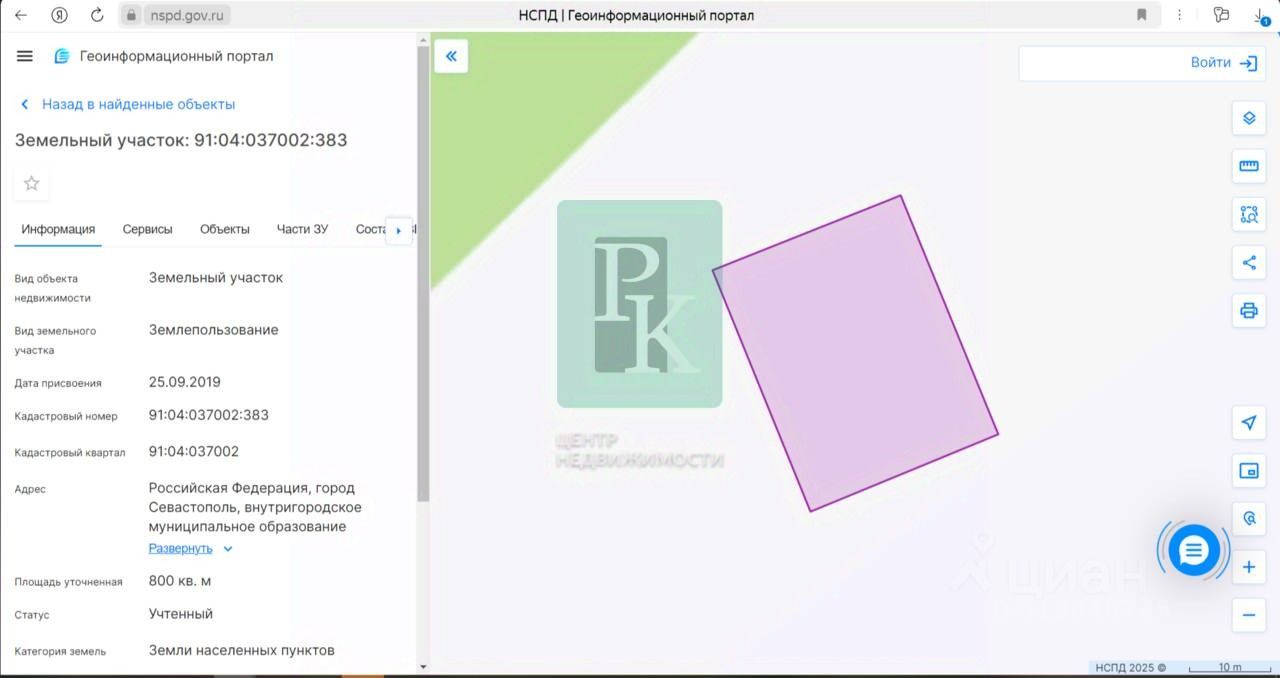1280x678 pixels.
Task: Go back with the browser back arrow
Action: click(x=20, y=15)
